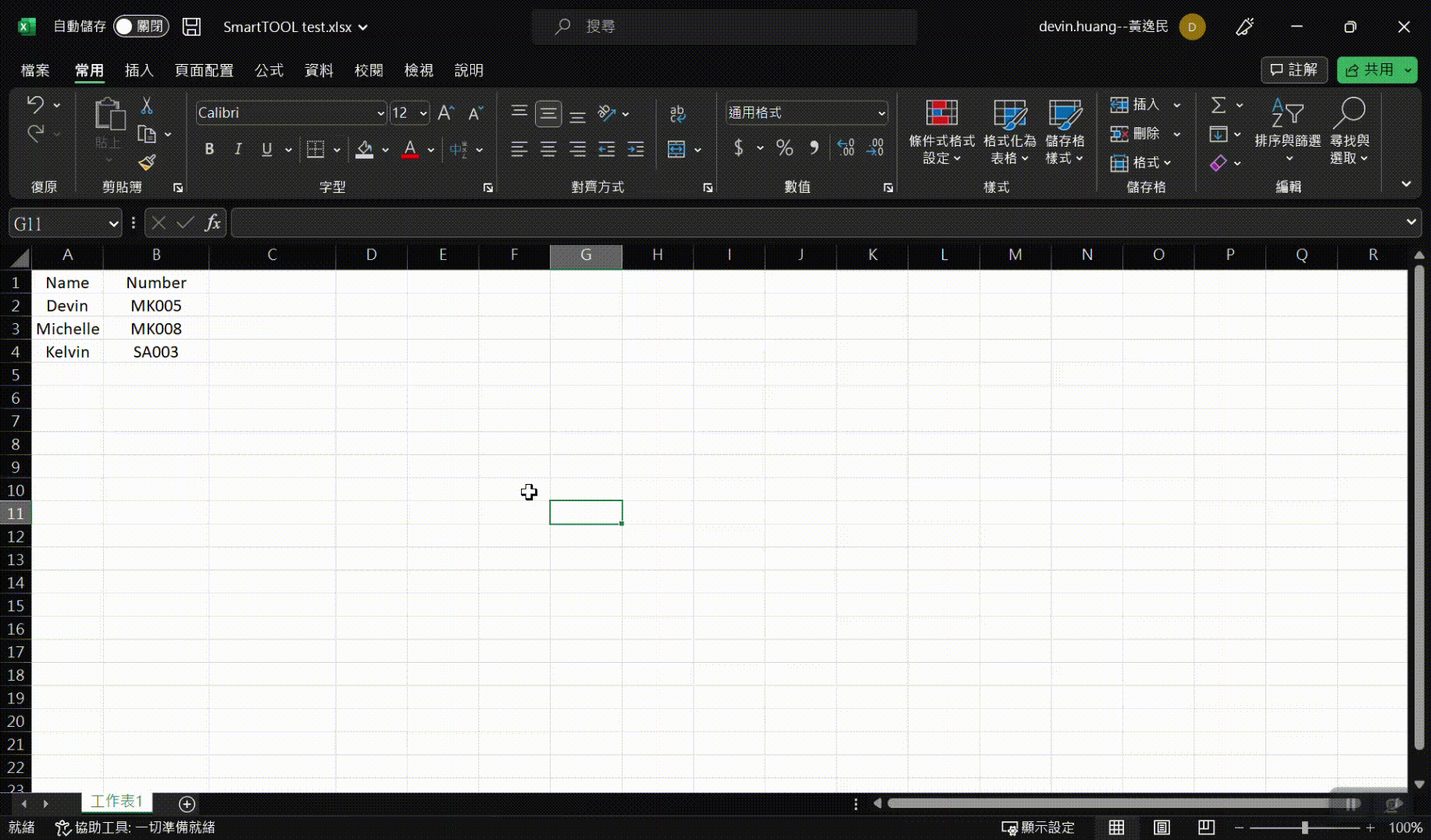Screen dimensions: 1431x840
Task: Click the 註解 comments button
Action: 1294,69
